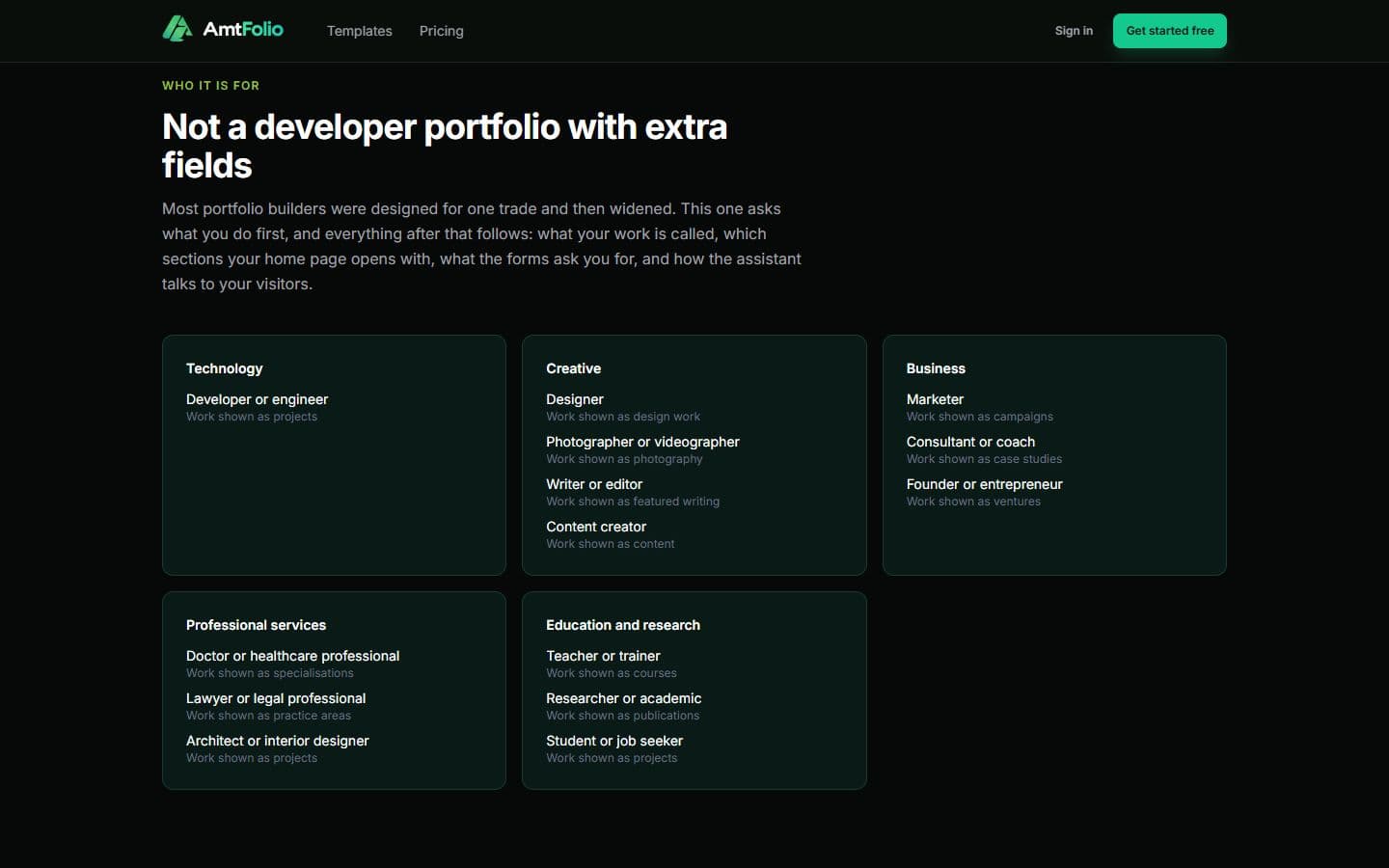Click the Education and research card heading
1389x868 pixels.
click(623, 625)
